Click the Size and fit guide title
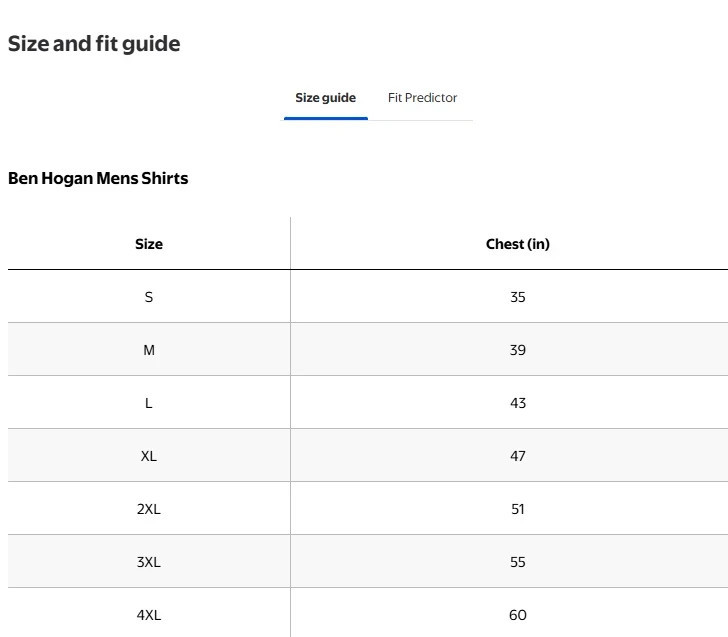 point(94,44)
